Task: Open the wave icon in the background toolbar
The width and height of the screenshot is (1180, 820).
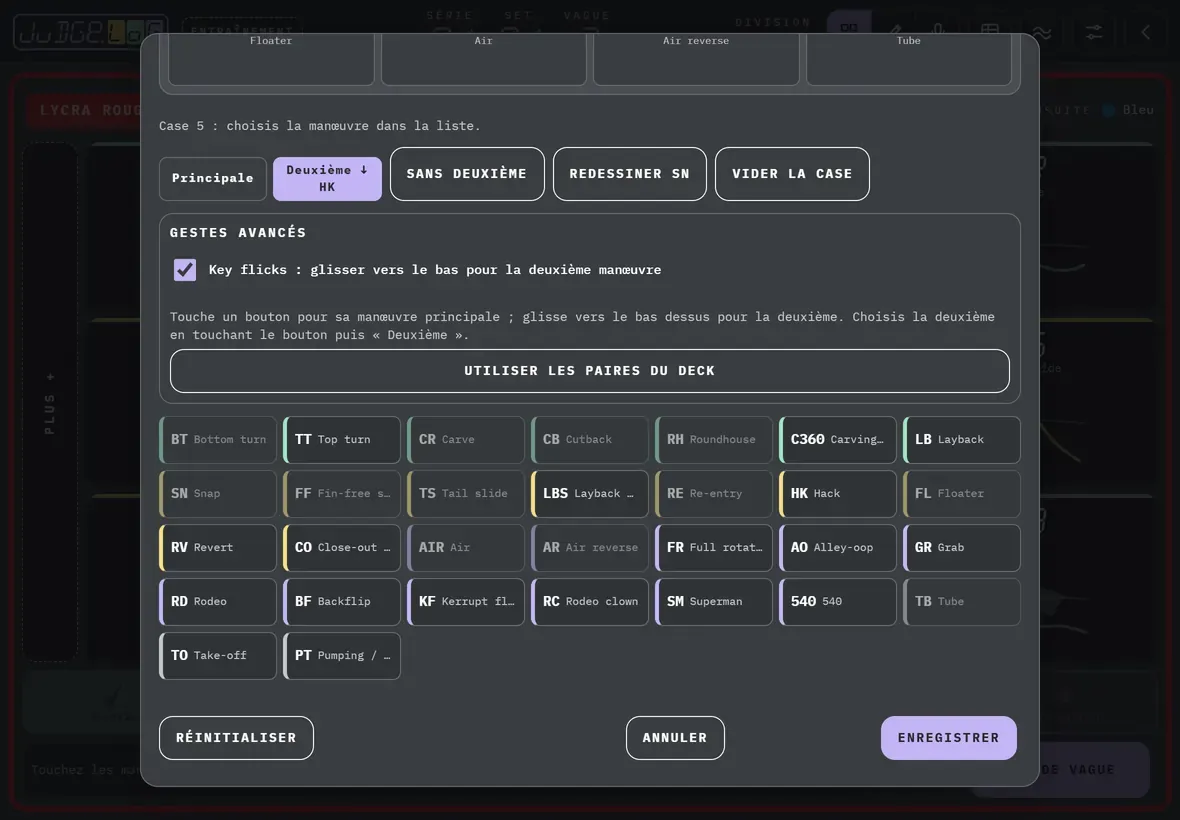Action: point(1042,32)
